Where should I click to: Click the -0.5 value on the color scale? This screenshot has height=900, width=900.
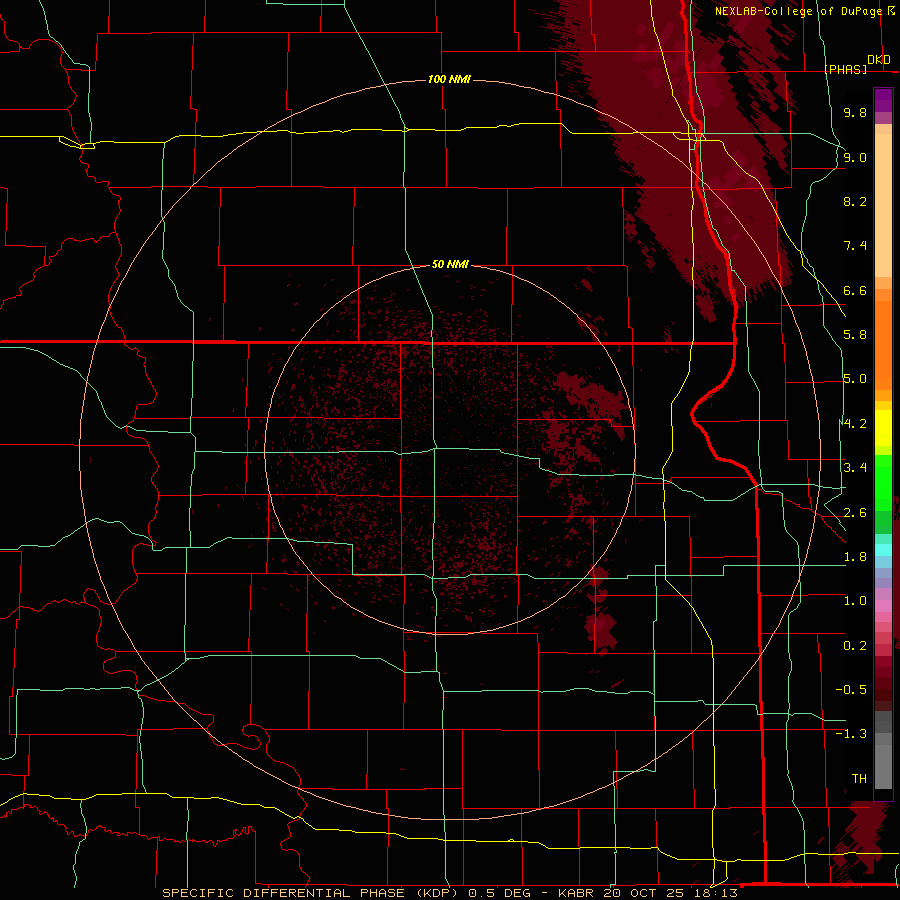click(x=851, y=690)
